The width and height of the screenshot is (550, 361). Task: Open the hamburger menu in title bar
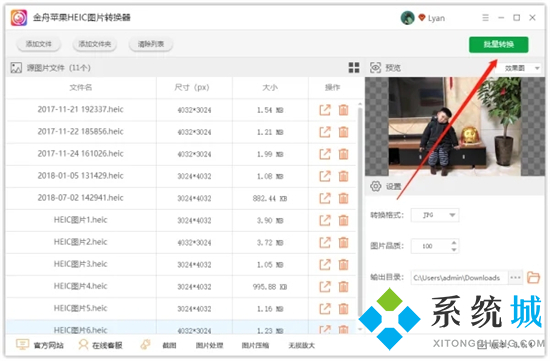click(x=485, y=18)
